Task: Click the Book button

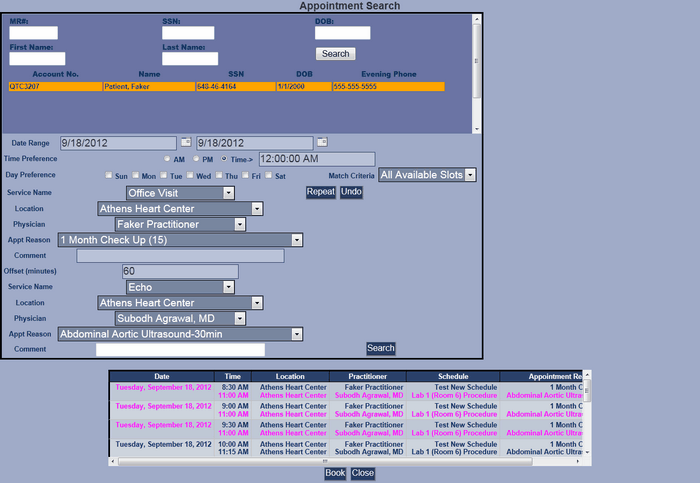Action: 335,473
